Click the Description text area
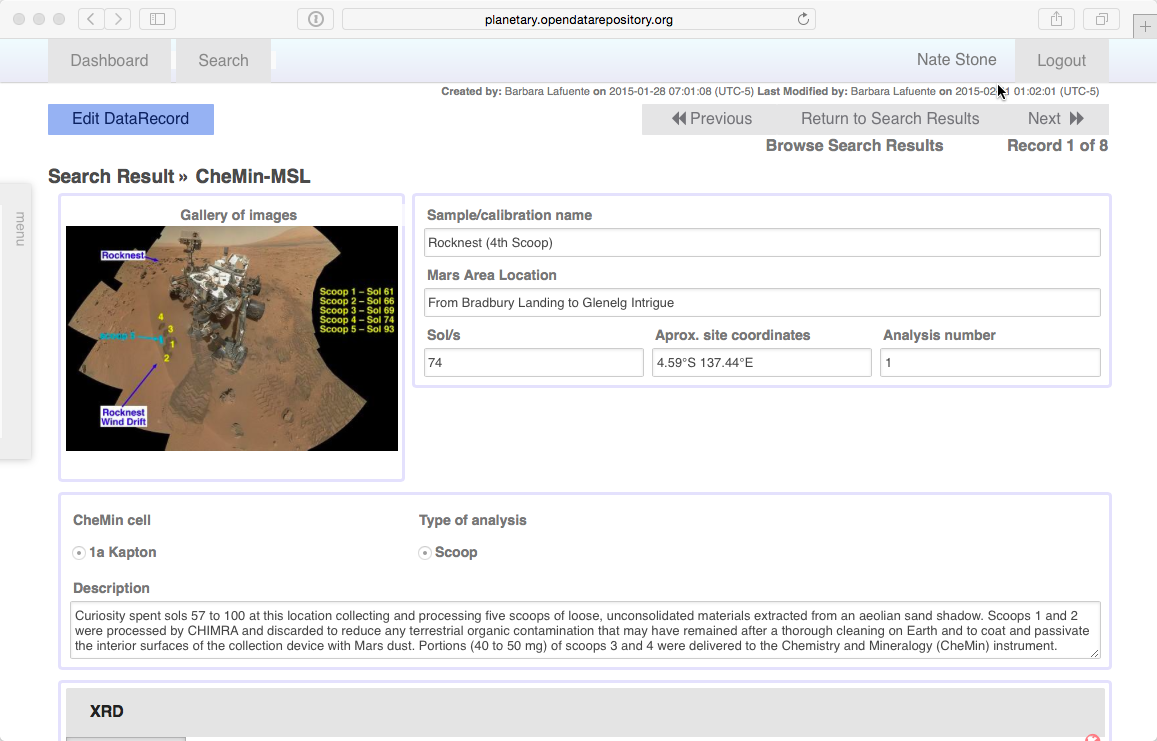1157x741 pixels. coord(585,630)
